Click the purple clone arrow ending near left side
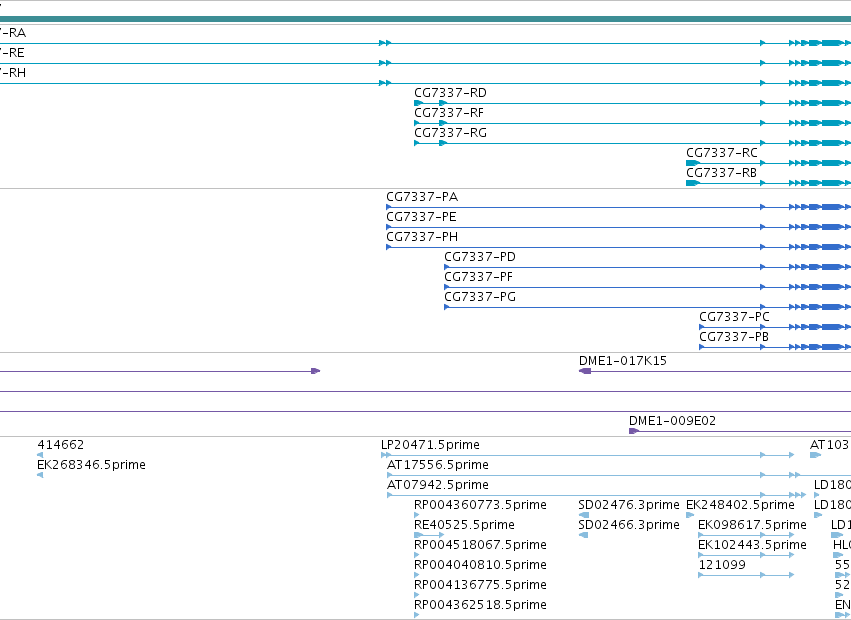This screenshot has height=620, width=851. (x=315, y=371)
